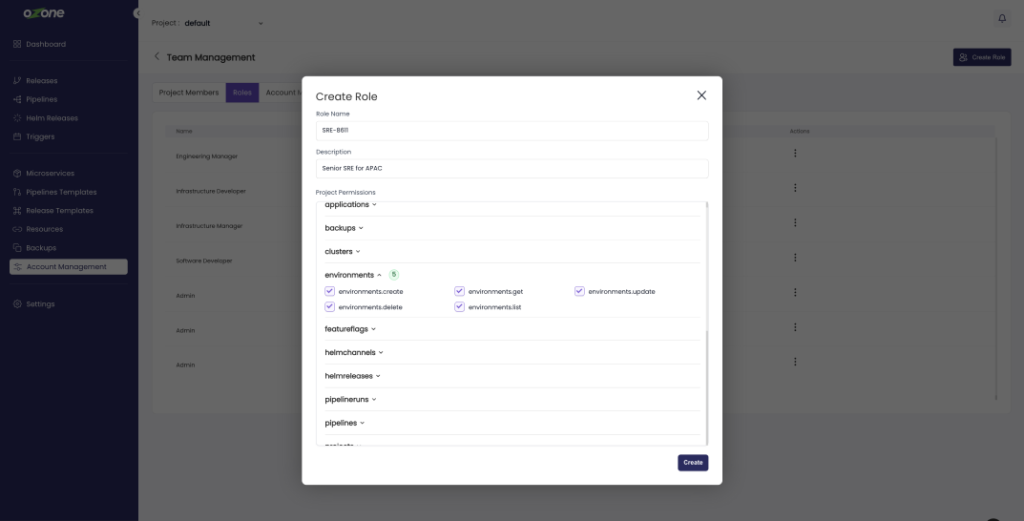Viewport: 1024px width, 521px height.
Task: Close the Create Role dialog
Action: point(701,95)
